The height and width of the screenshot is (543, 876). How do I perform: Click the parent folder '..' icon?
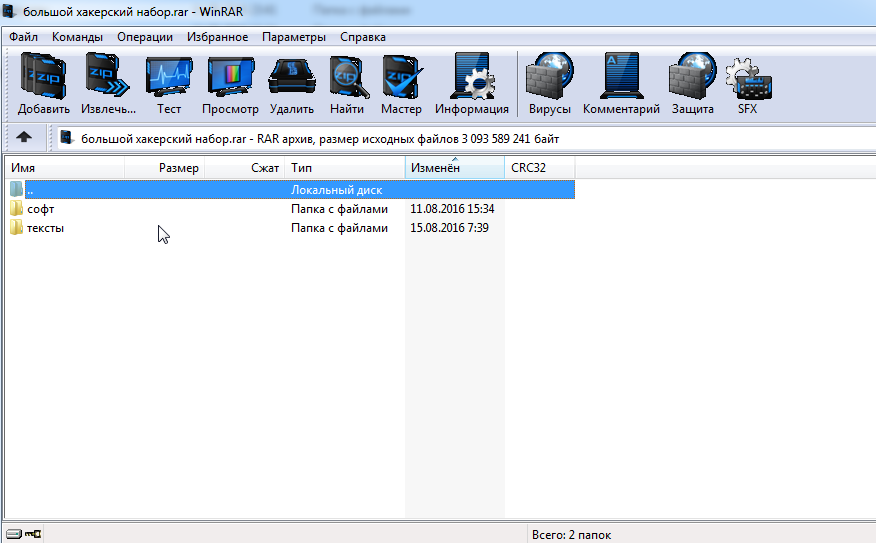coord(16,189)
